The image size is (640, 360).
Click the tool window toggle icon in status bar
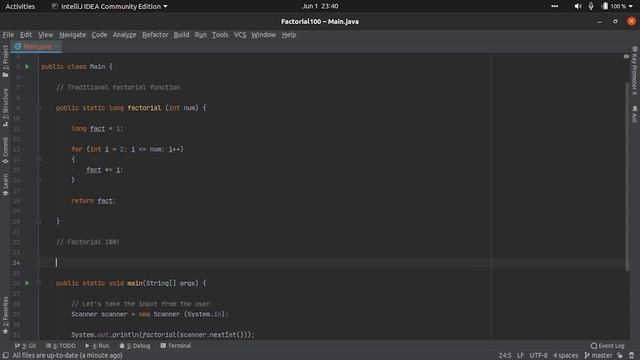pyautogui.click(x=6, y=356)
